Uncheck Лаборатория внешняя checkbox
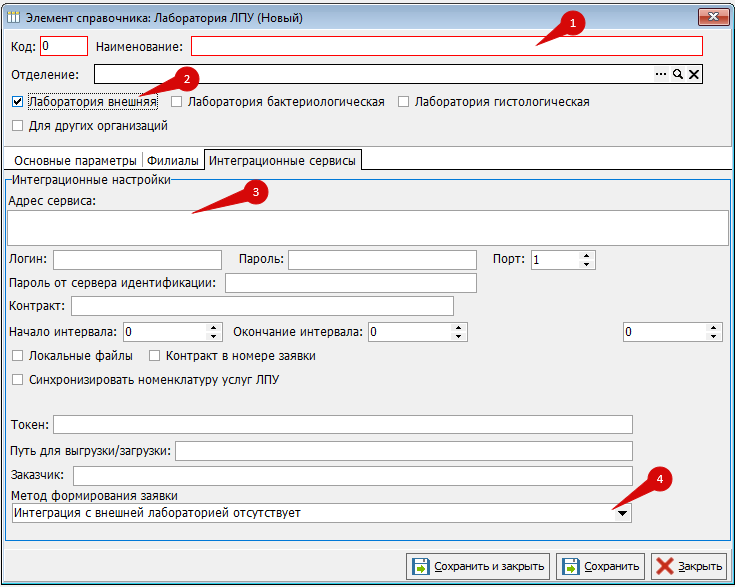Image resolution: width=735 pixels, height=587 pixels. [18, 102]
